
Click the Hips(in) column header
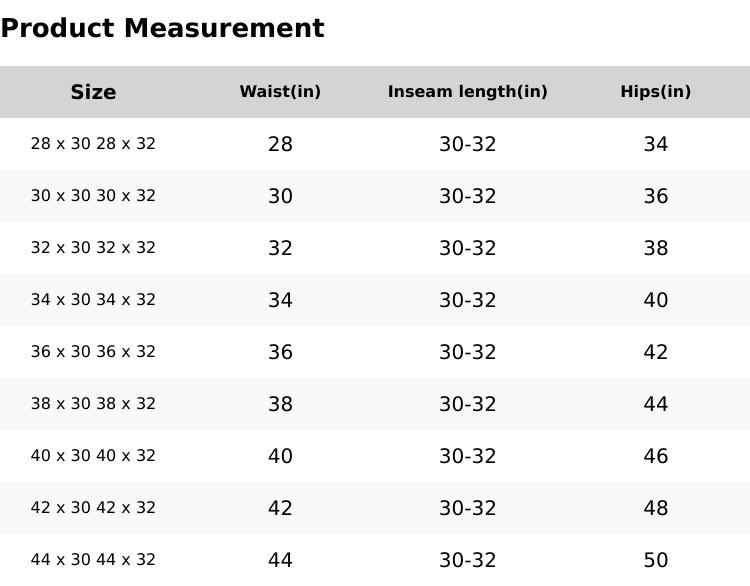pos(655,92)
